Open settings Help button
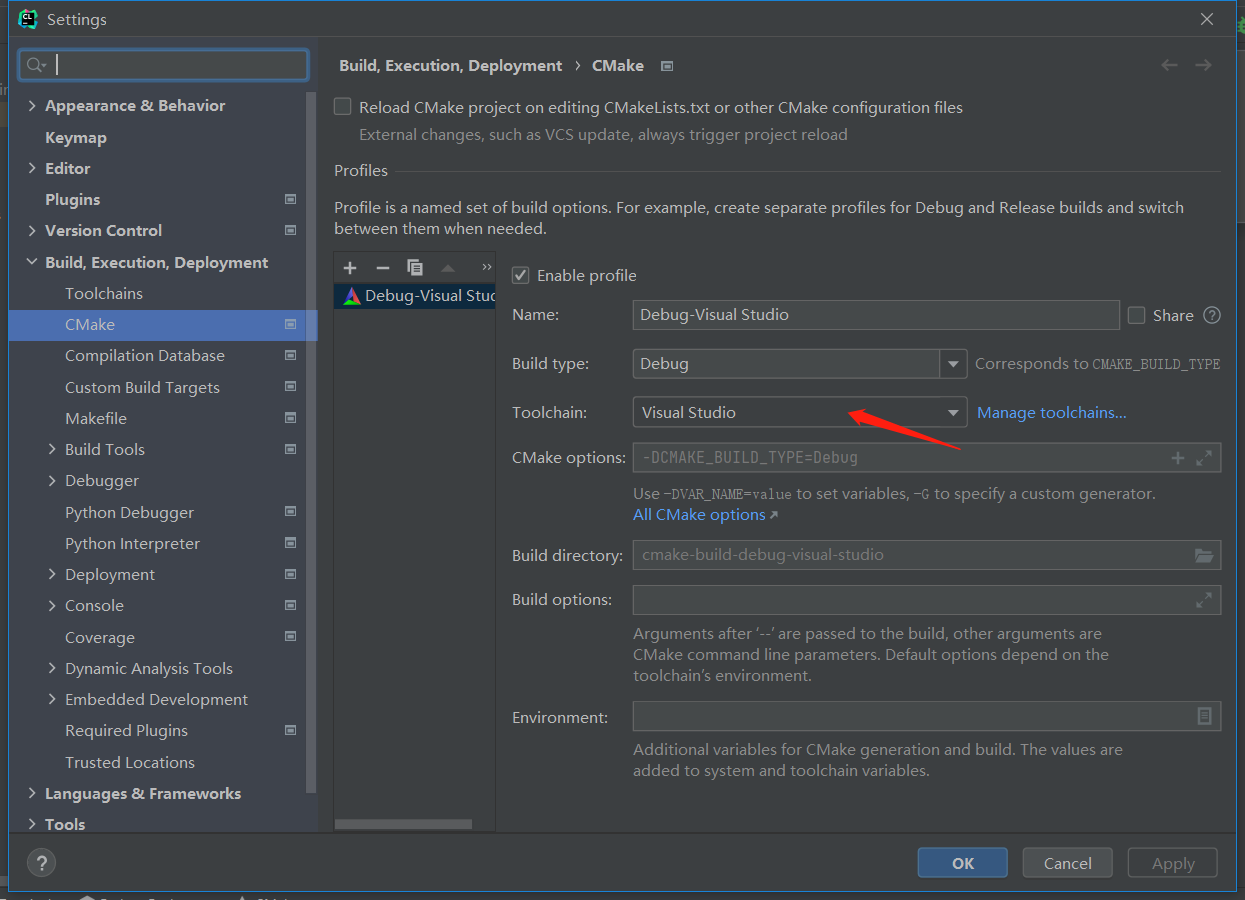This screenshot has height=900, width=1245. [x=41, y=863]
